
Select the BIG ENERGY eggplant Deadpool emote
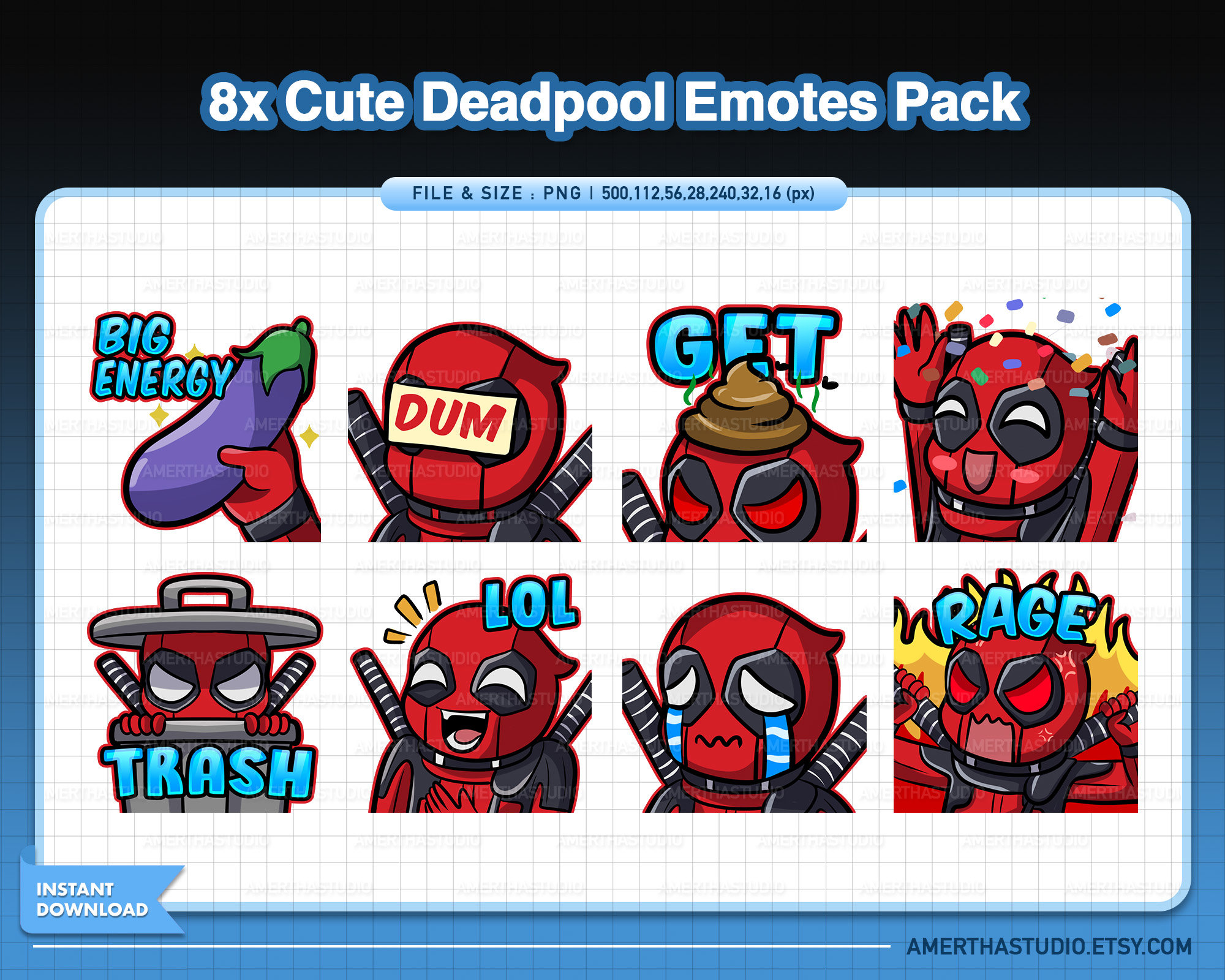click(202, 429)
